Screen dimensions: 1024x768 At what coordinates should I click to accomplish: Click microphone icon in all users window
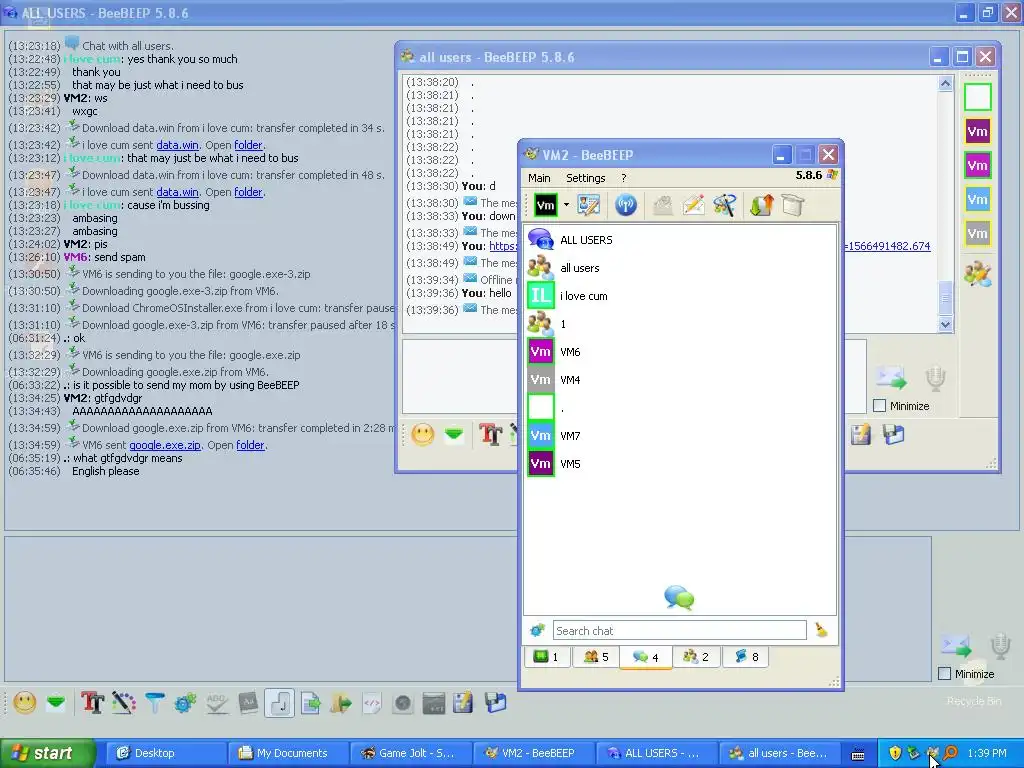tap(935, 378)
